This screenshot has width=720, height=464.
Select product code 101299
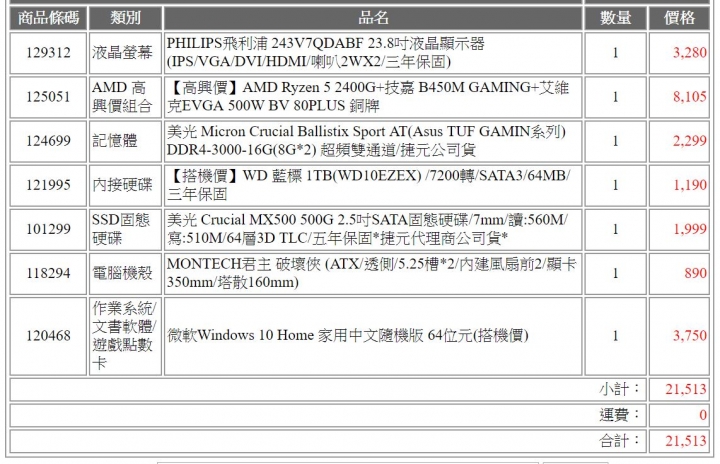point(48,229)
